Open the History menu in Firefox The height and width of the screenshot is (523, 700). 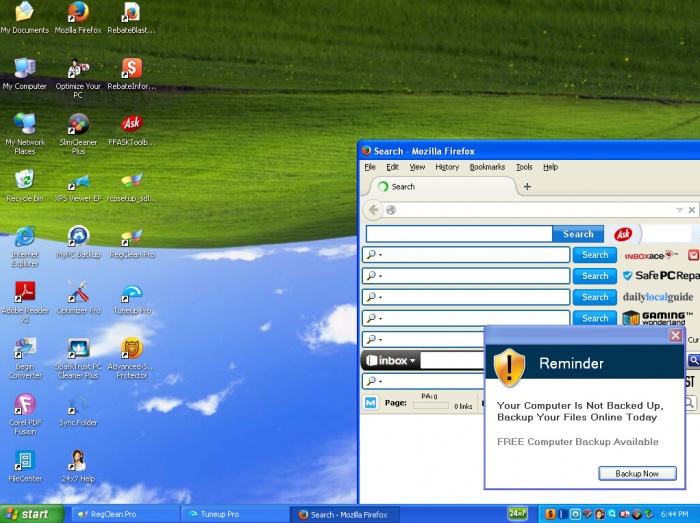[x=447, y=167]
